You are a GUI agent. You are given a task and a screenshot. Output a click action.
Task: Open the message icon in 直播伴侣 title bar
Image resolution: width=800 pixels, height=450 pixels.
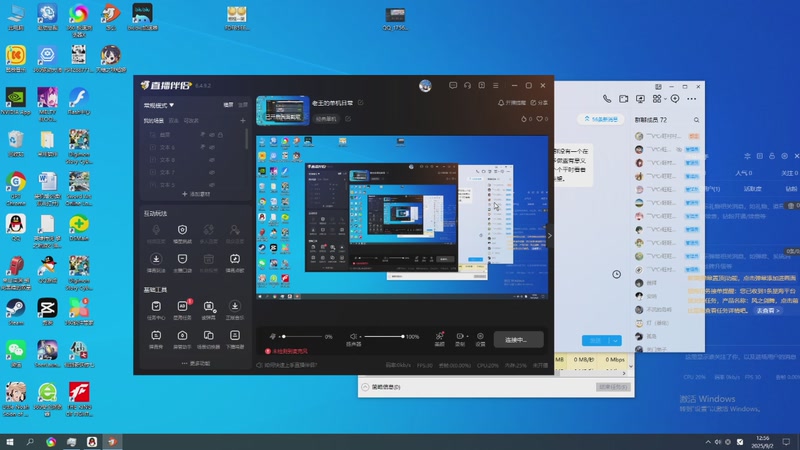[453, 86]
